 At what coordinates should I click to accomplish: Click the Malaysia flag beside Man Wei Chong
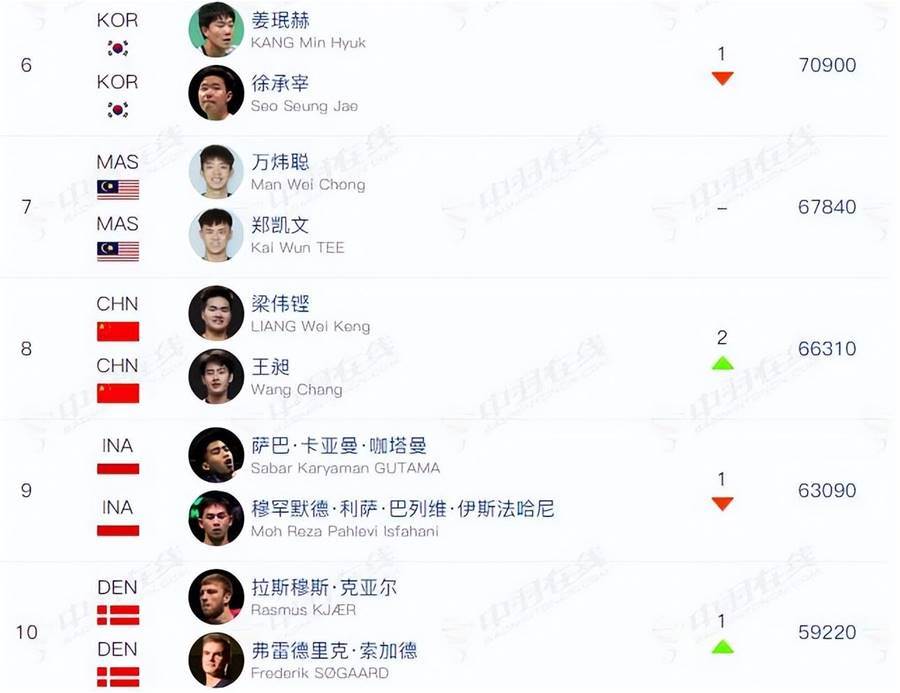[x=118, y=189]
